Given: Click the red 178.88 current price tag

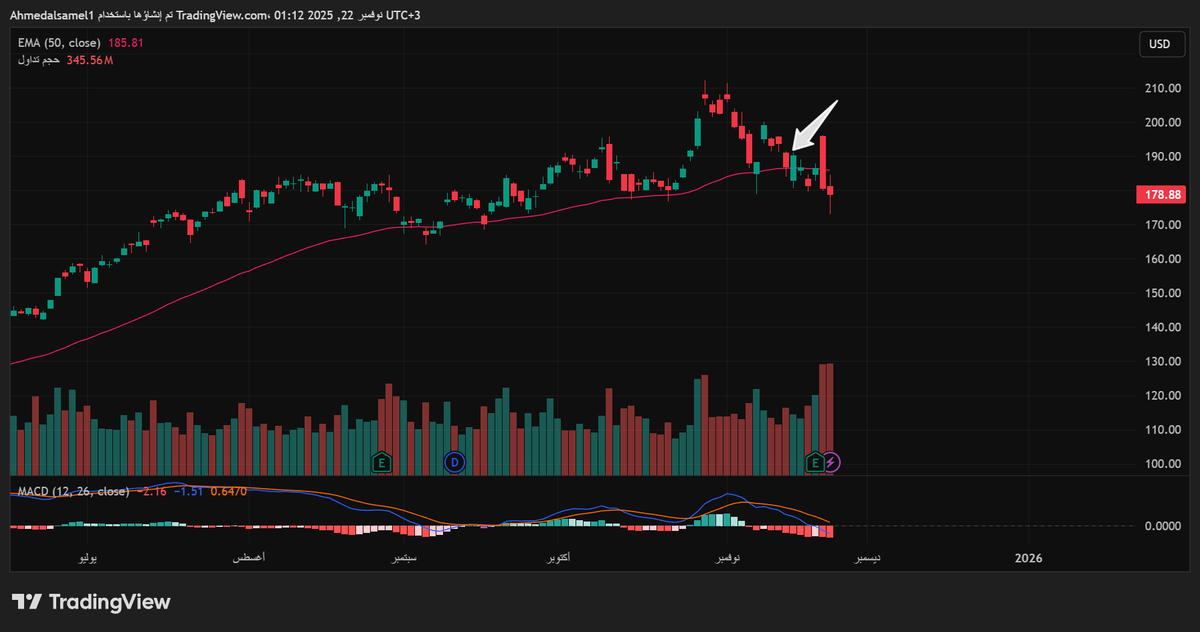Looking at the screenshot, I should [1160, 194].
